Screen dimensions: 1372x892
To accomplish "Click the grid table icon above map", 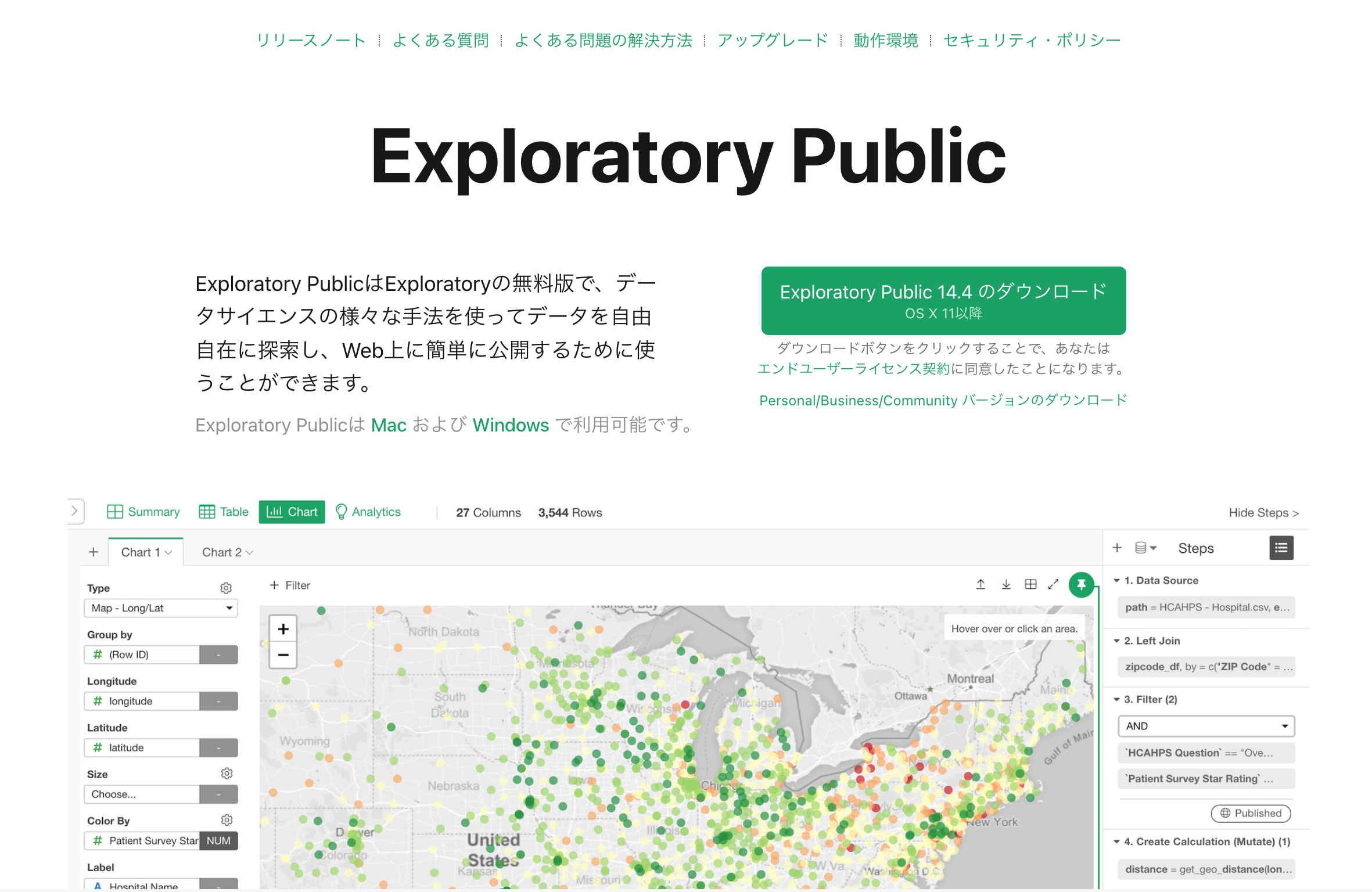I will pos(1030,584).
